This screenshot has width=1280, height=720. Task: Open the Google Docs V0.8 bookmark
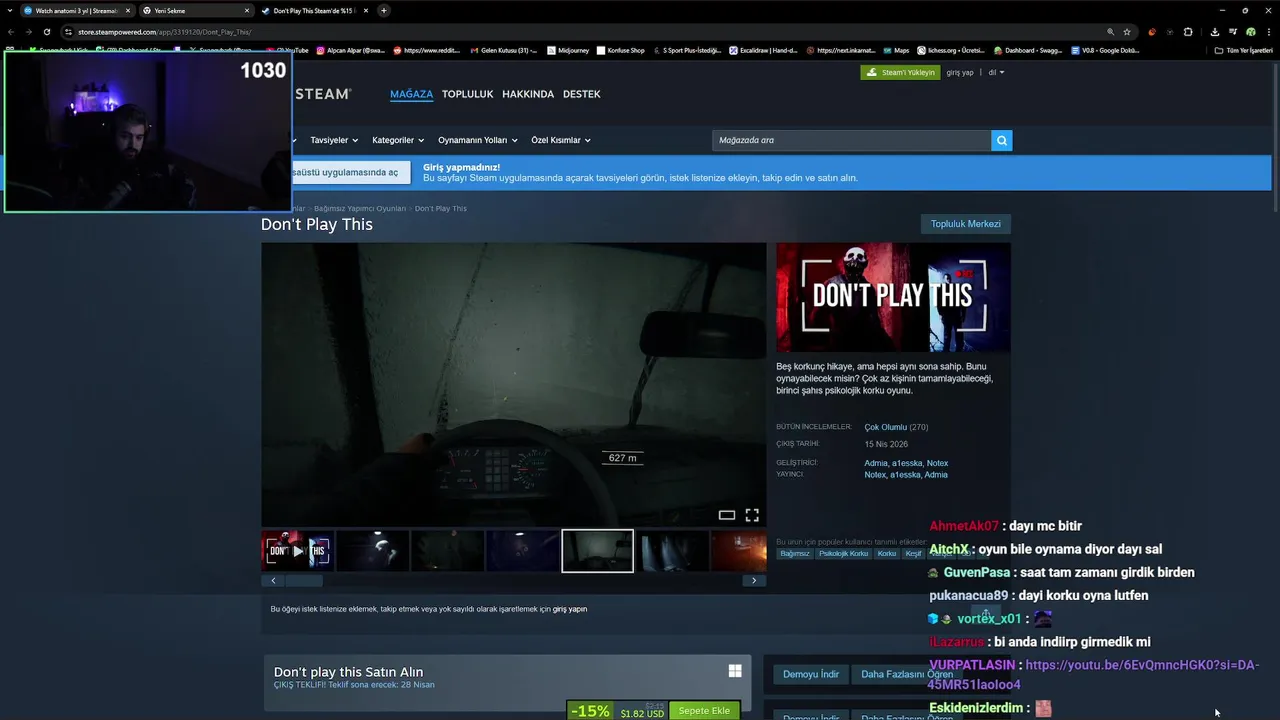[x=1104, y=50]
